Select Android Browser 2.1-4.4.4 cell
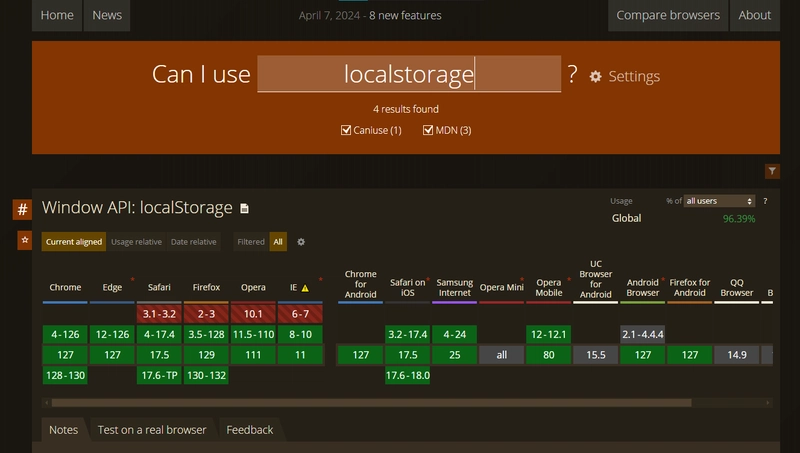The image size is (800, 453). tap(642, 335)
